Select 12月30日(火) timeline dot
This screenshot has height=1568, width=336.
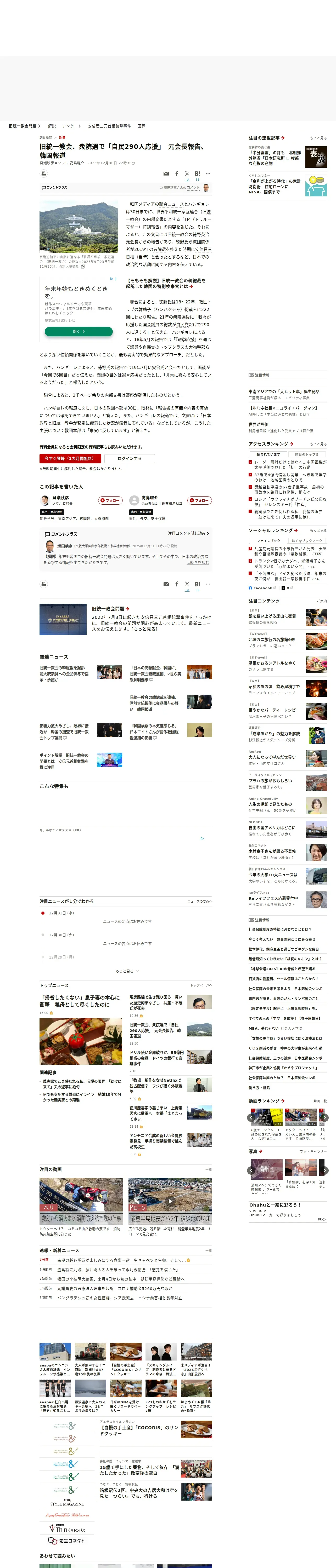click(43, 935)
